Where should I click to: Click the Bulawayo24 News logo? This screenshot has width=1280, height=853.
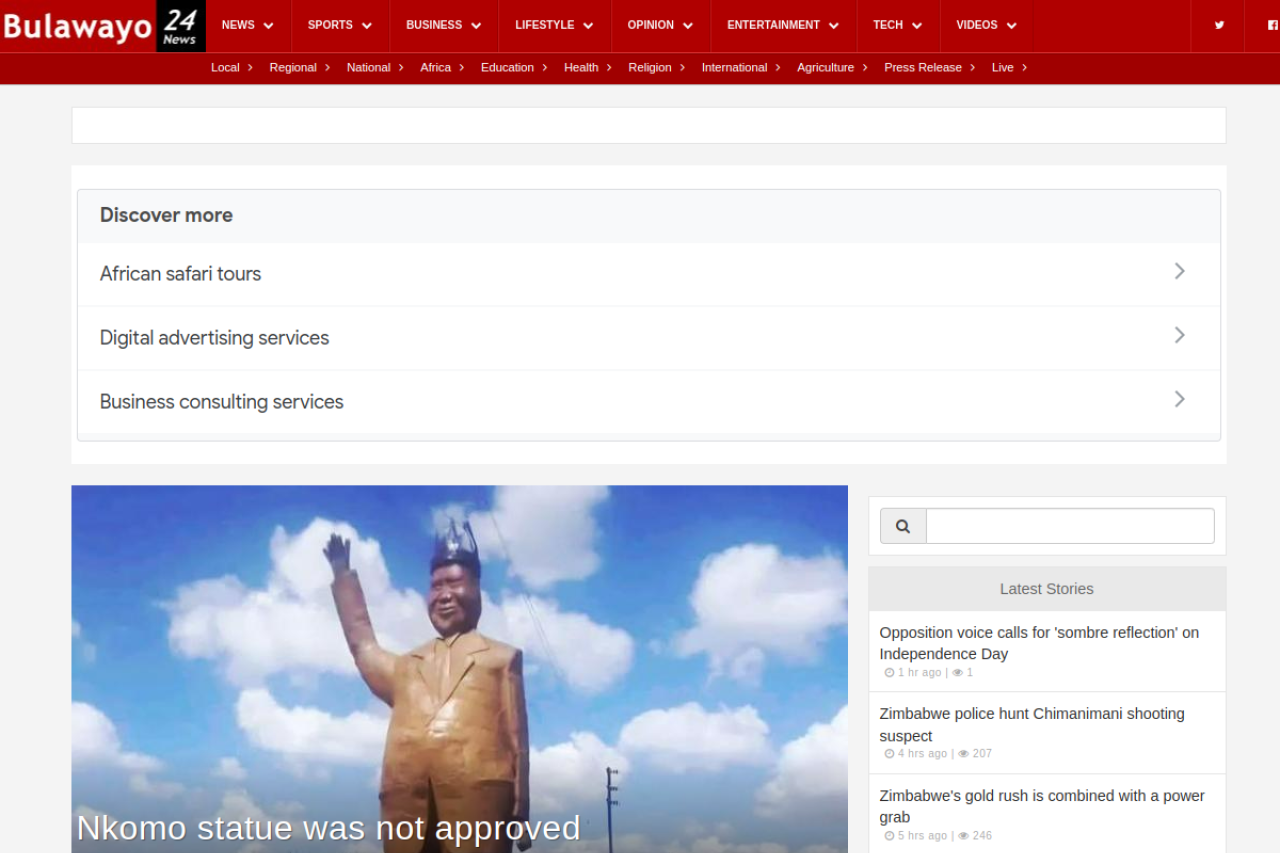(103, 26)
